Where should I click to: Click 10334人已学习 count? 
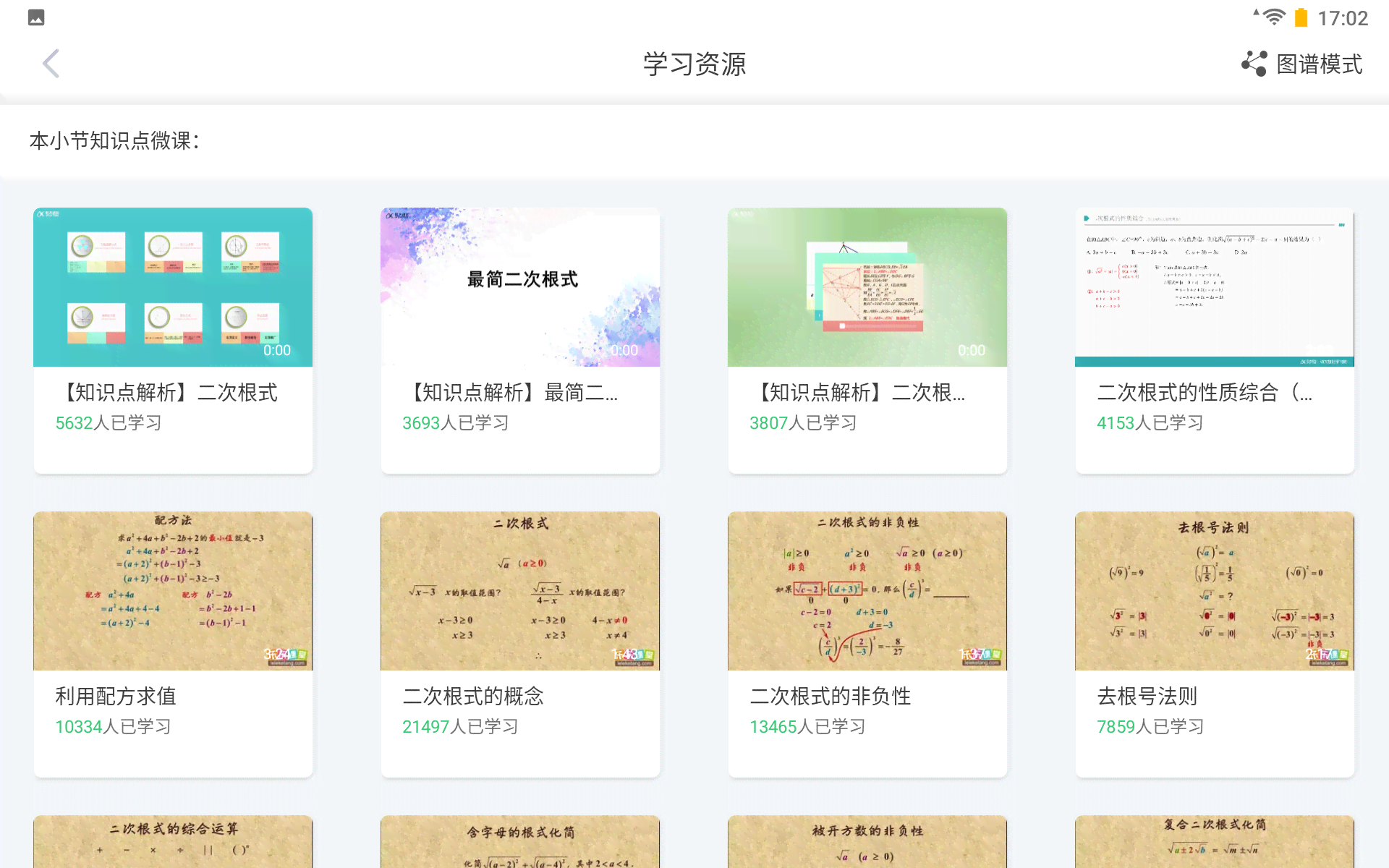[114, 727]
